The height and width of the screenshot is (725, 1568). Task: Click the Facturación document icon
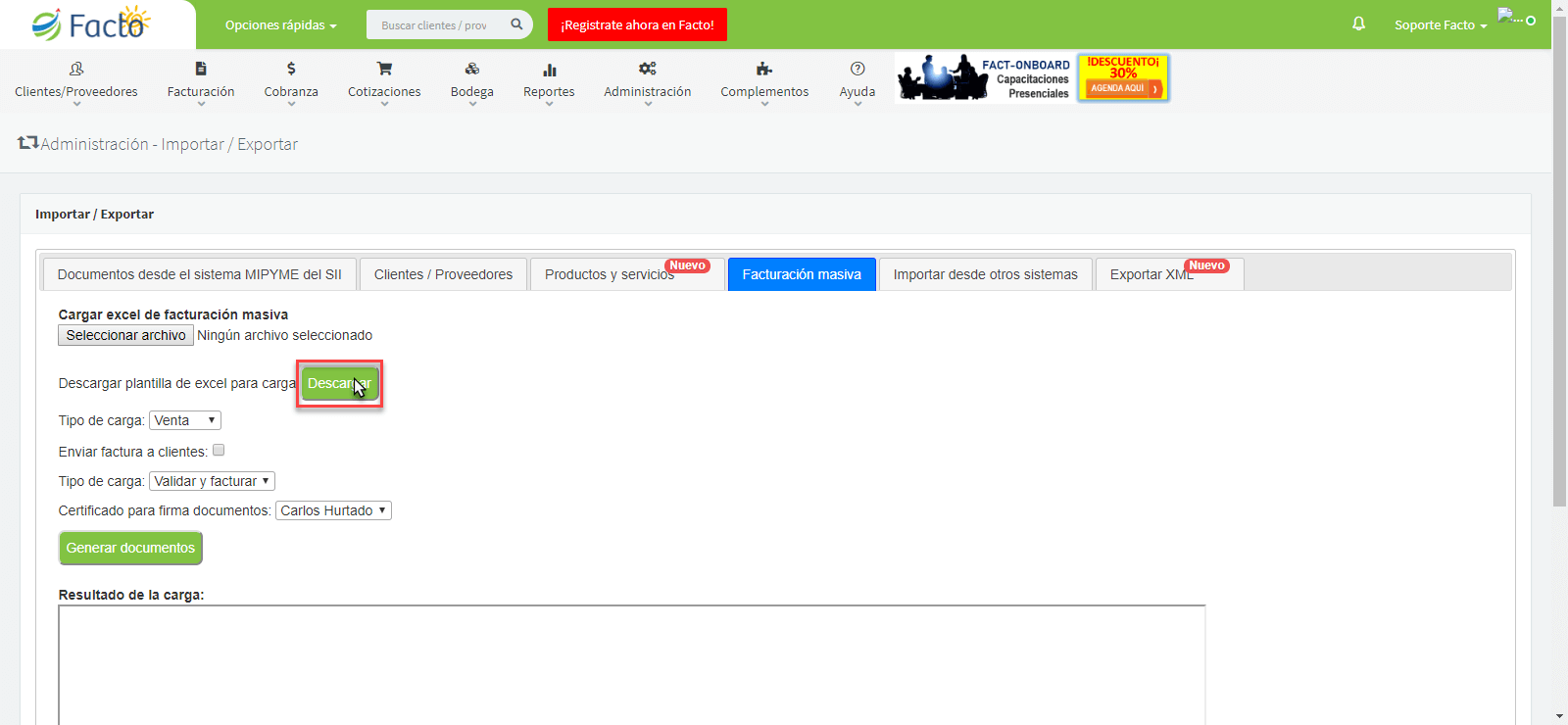(x=201, y=69)
